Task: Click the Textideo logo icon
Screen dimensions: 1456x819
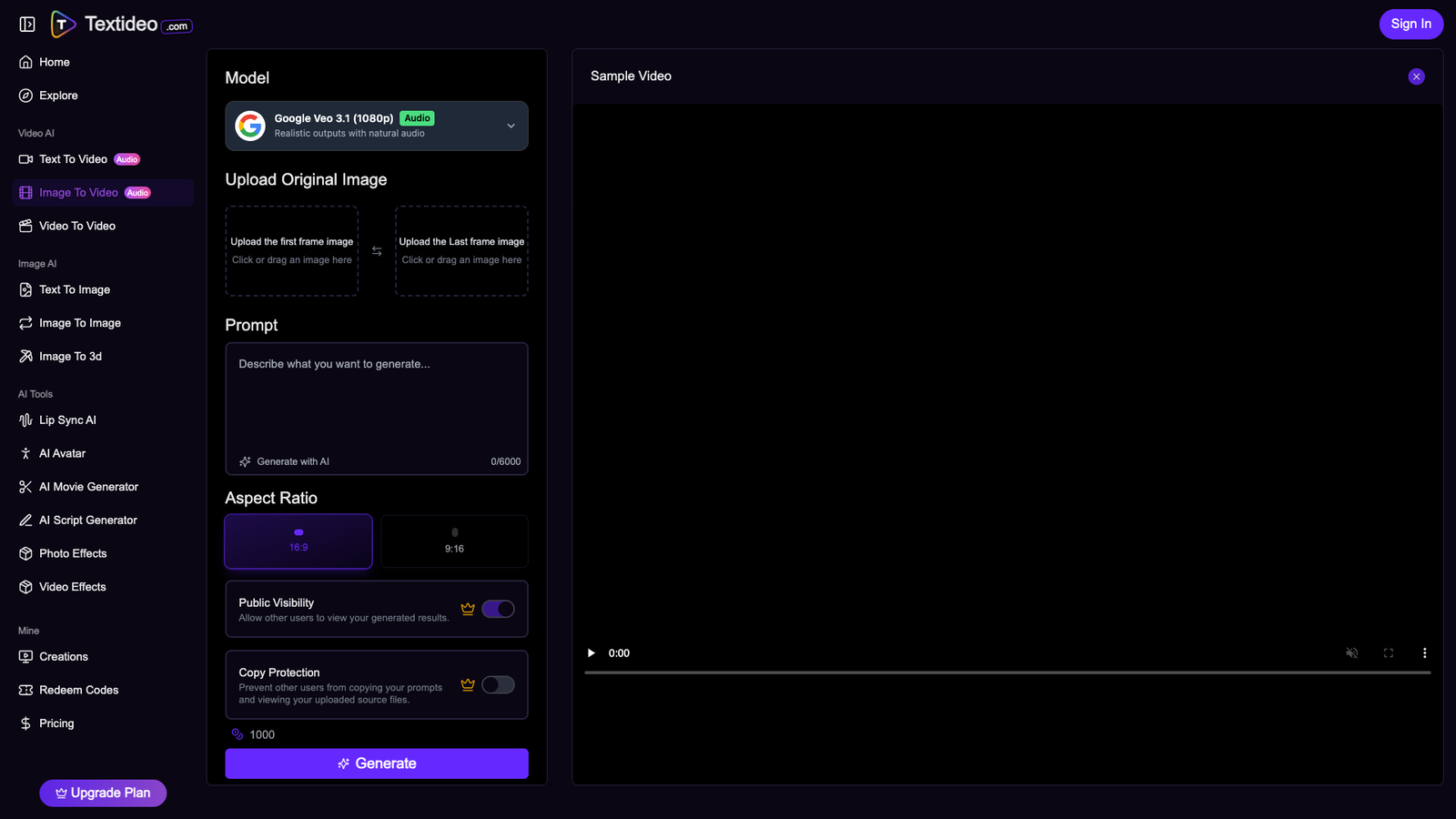Action: [x=62, y=25]
